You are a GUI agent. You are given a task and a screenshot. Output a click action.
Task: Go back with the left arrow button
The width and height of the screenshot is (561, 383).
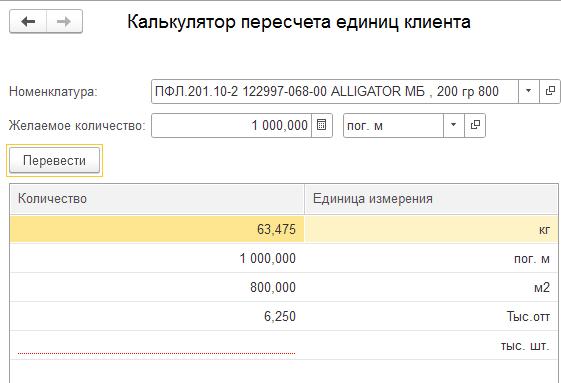(28, 21)
